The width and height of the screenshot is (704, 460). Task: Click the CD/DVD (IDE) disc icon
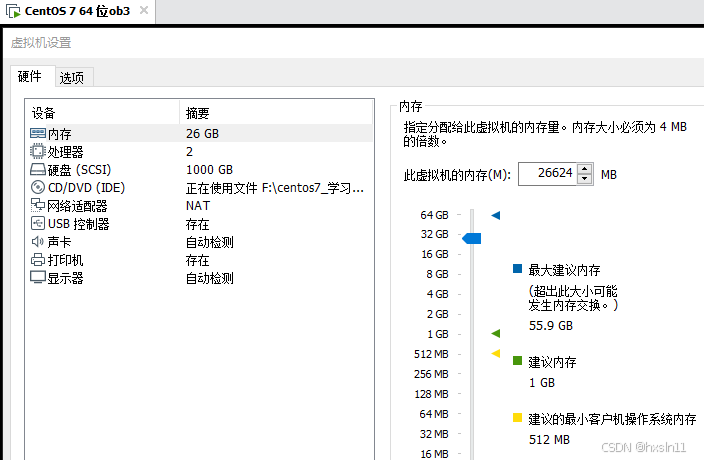pos(38,187)
